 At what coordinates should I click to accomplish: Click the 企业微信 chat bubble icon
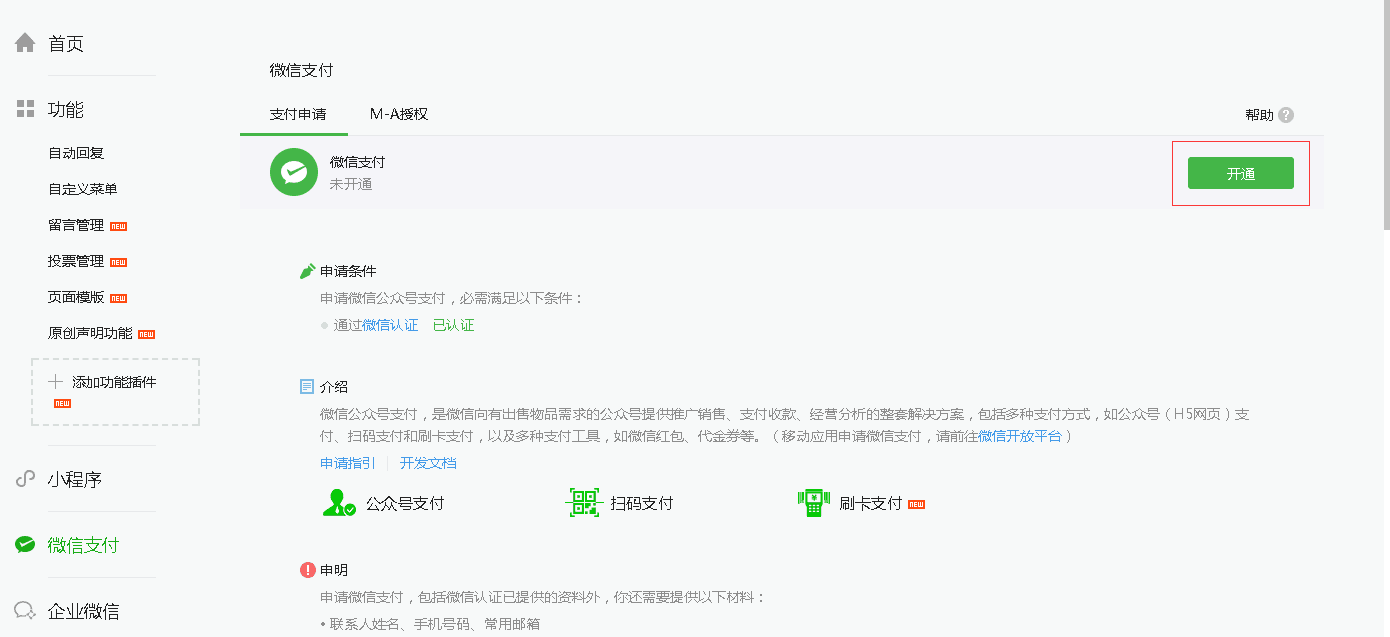point(25,610)
